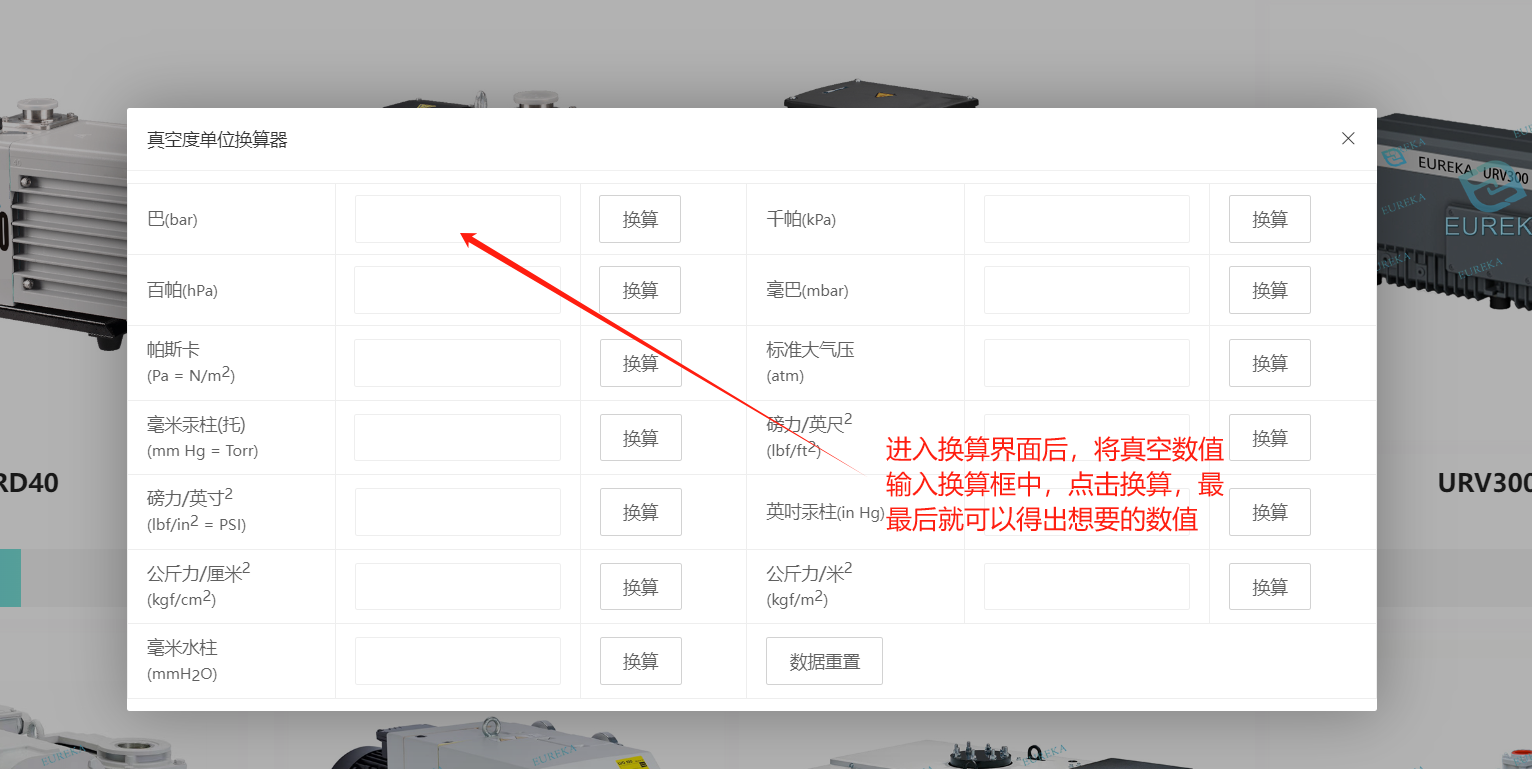This screenshot has width=1532, height=769.
Task: Click the atm (标准大气压) input field
Action: 1086,363
